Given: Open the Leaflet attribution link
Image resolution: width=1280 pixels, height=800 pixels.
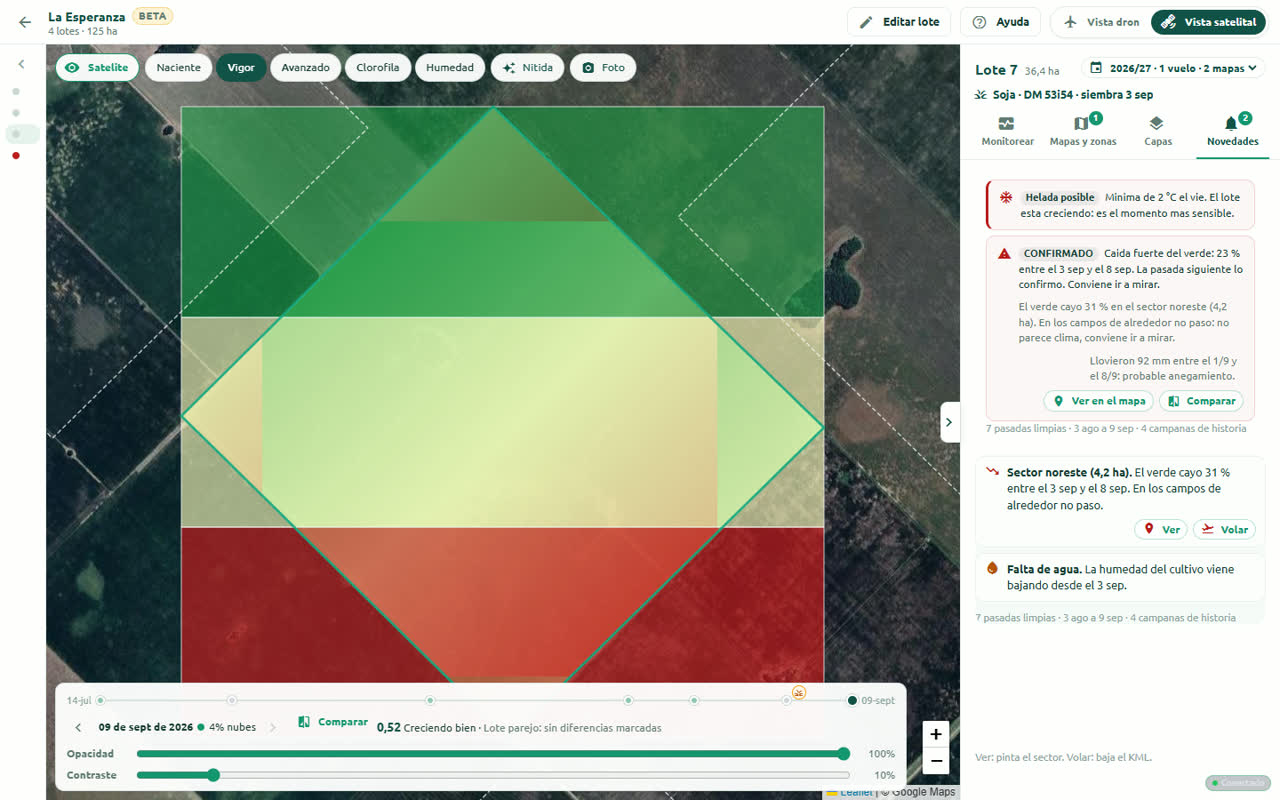Looking at the screenshot, I should click(x=856, y=792).
